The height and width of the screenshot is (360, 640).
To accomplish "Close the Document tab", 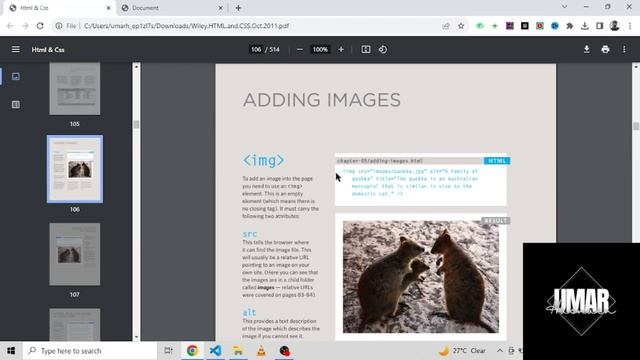I will 220,8.
